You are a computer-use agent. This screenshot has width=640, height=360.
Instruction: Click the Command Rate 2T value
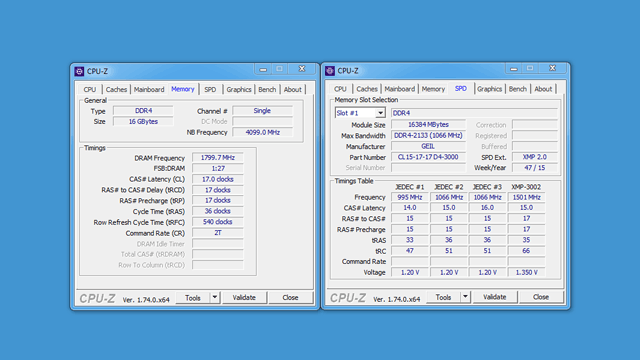coord(218,233)
